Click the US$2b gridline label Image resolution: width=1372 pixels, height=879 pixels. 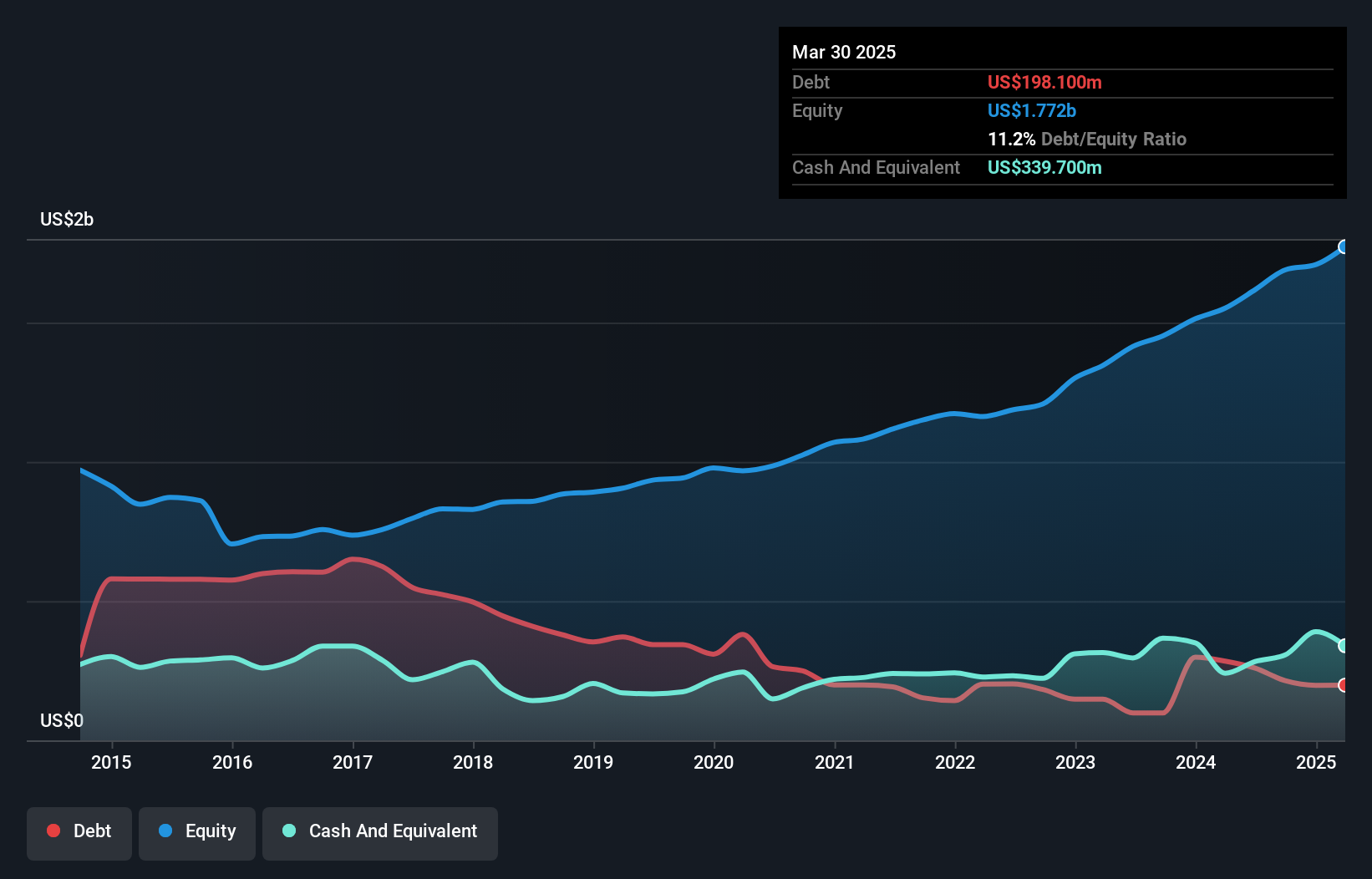click(x=66, y=219)
